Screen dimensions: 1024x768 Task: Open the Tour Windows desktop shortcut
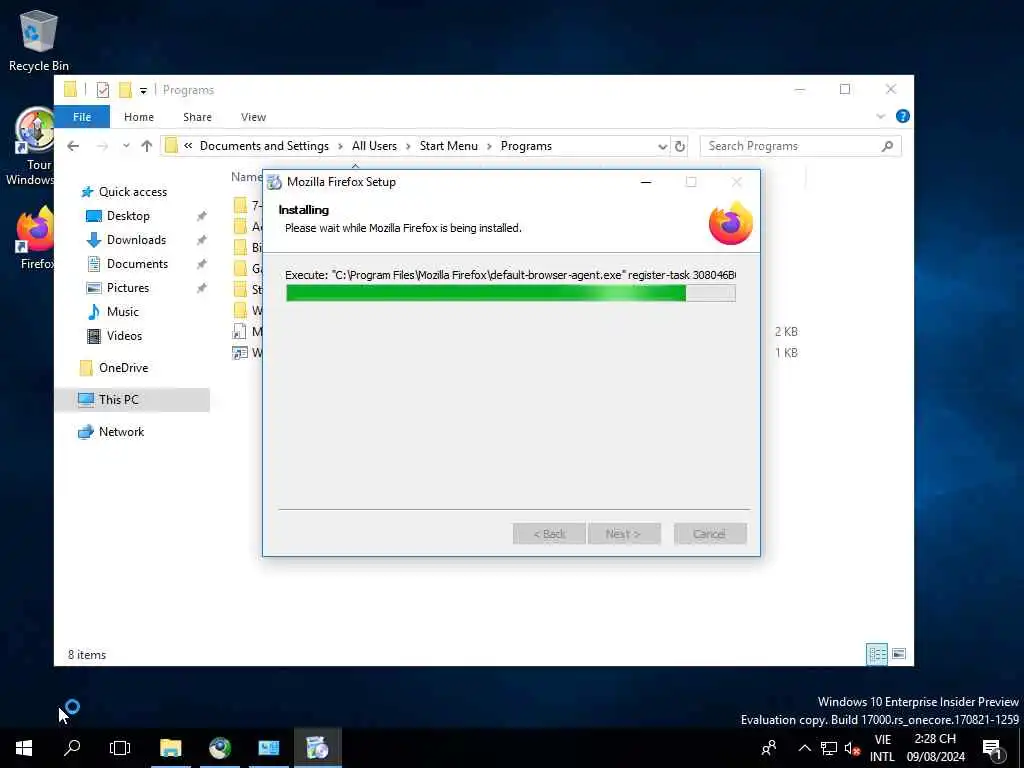click(x=31, y=148)
